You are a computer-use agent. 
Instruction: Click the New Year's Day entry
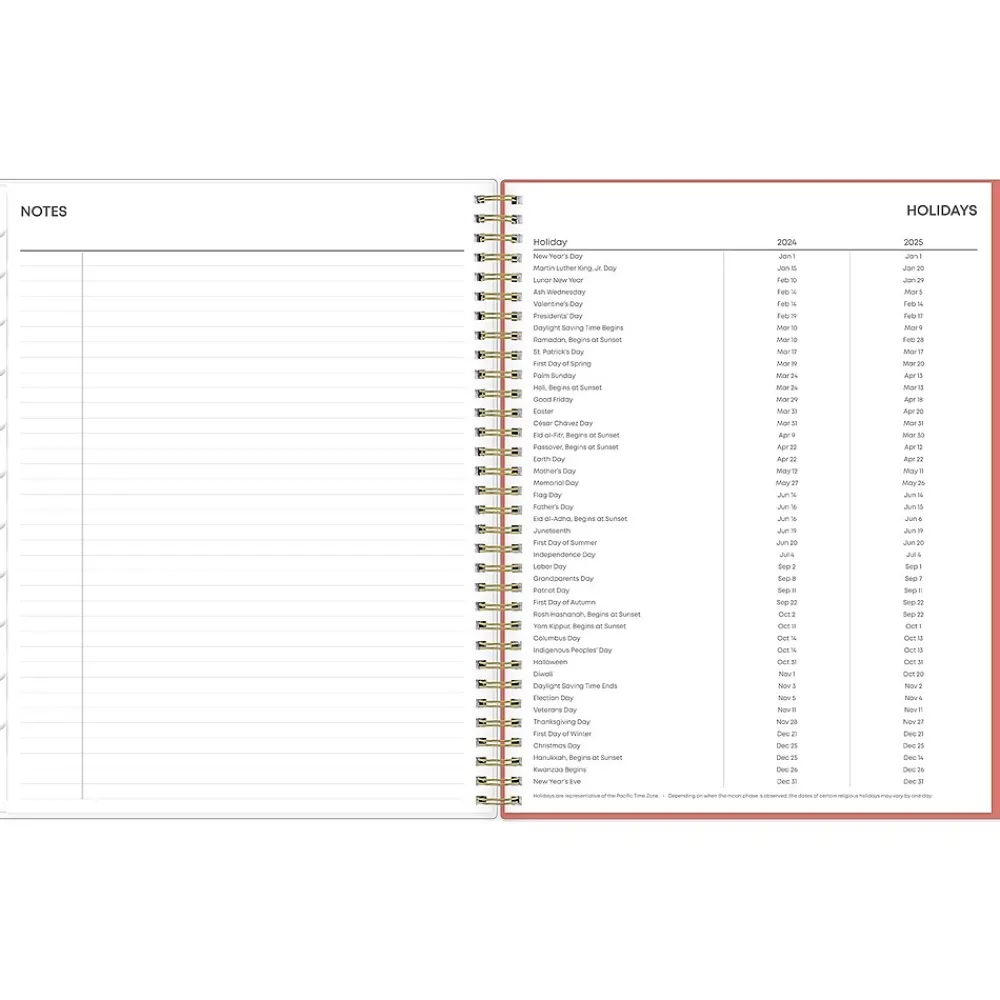tap(558, 256)
